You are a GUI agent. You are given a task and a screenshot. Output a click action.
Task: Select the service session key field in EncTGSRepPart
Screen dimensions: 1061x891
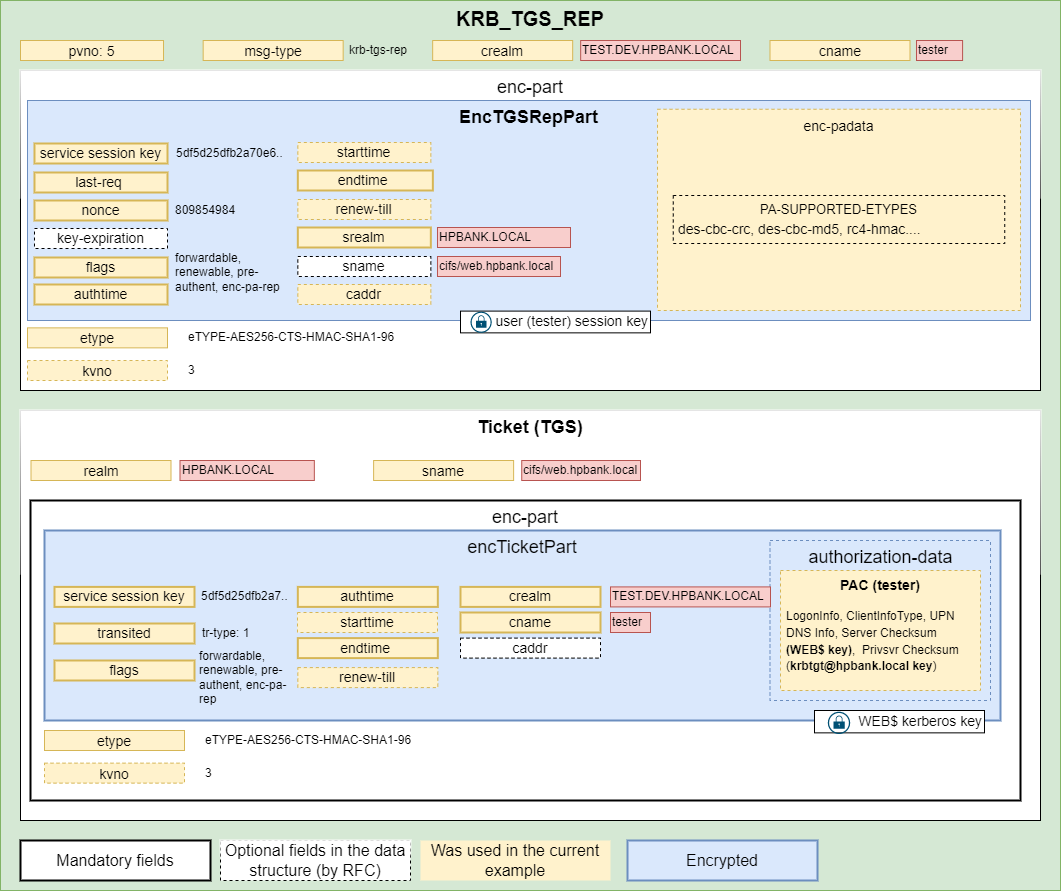[101, 153]
